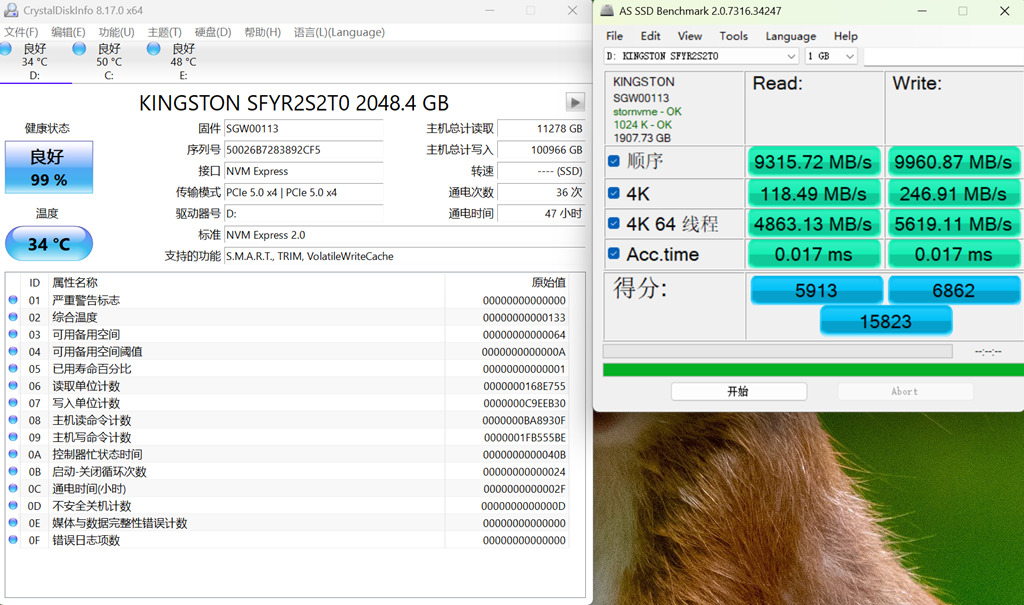The image size is (1024, 605).
Task: Click the 34 °C temperature button
Action: [49, 244]
